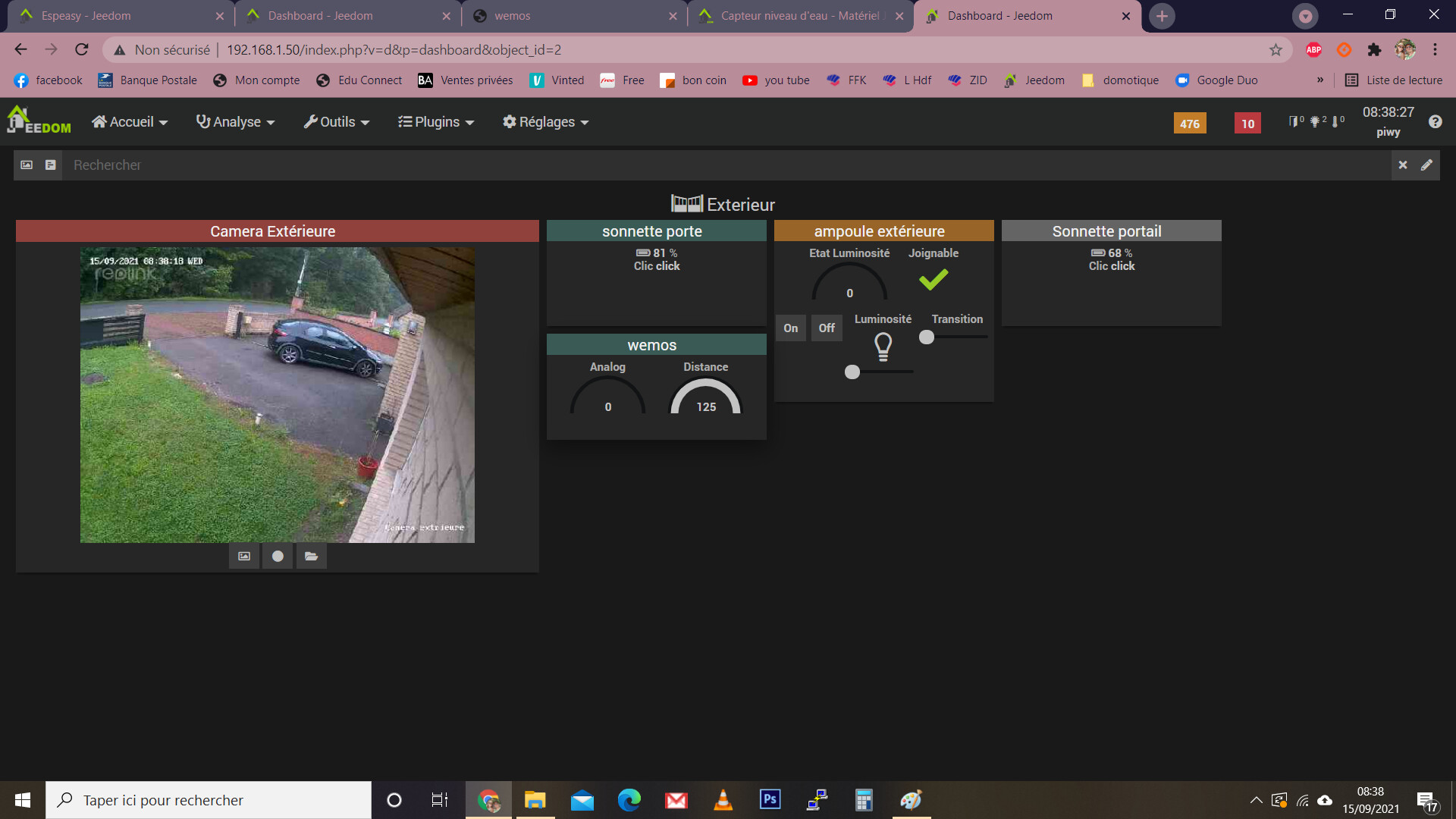Viewport: 1456px width, 819px height.
Task: Turn On the ampoule extérieure
Action: [x=790, y=328]
